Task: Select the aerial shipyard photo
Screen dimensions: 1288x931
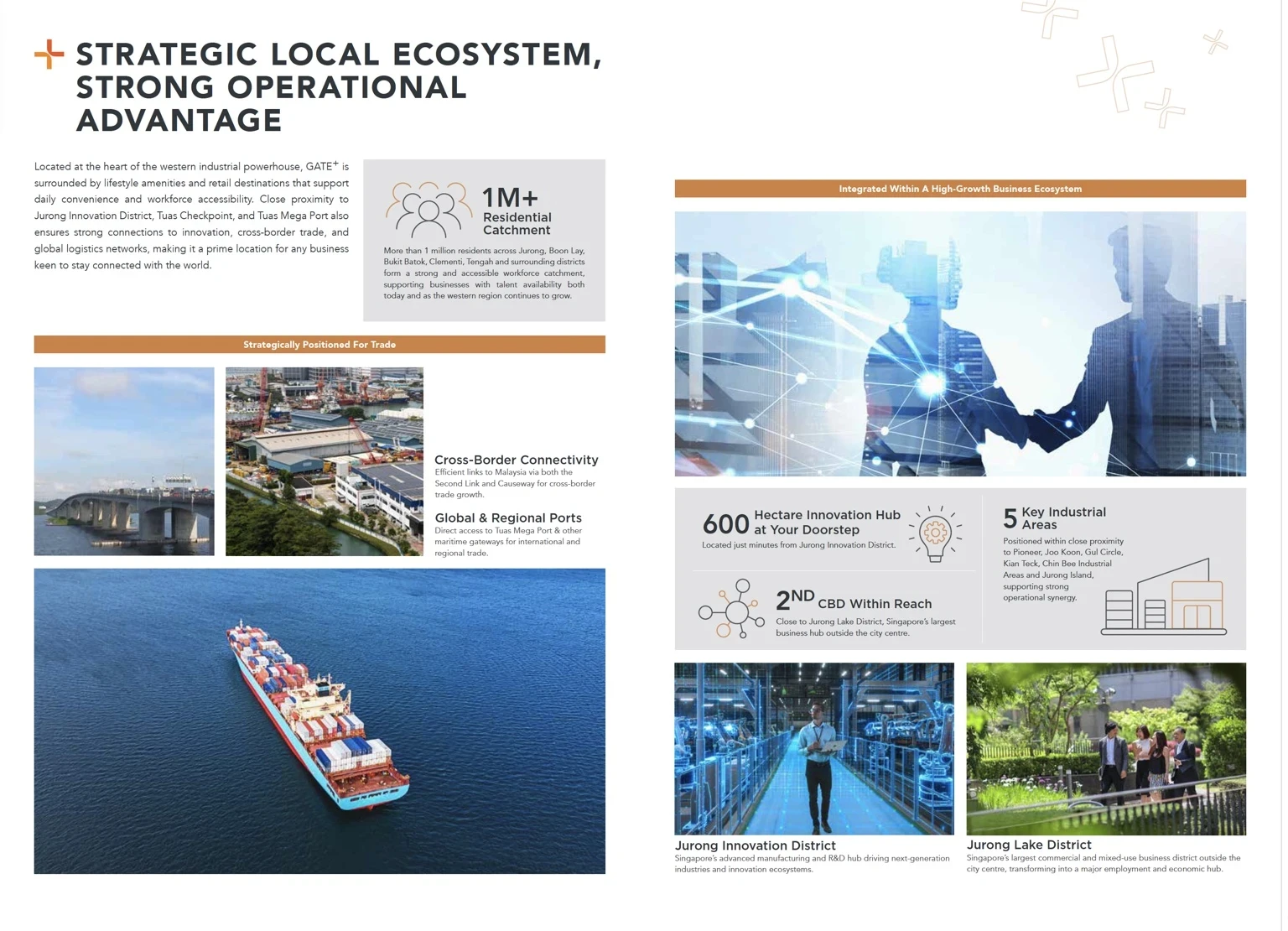Action: (325, 461)
